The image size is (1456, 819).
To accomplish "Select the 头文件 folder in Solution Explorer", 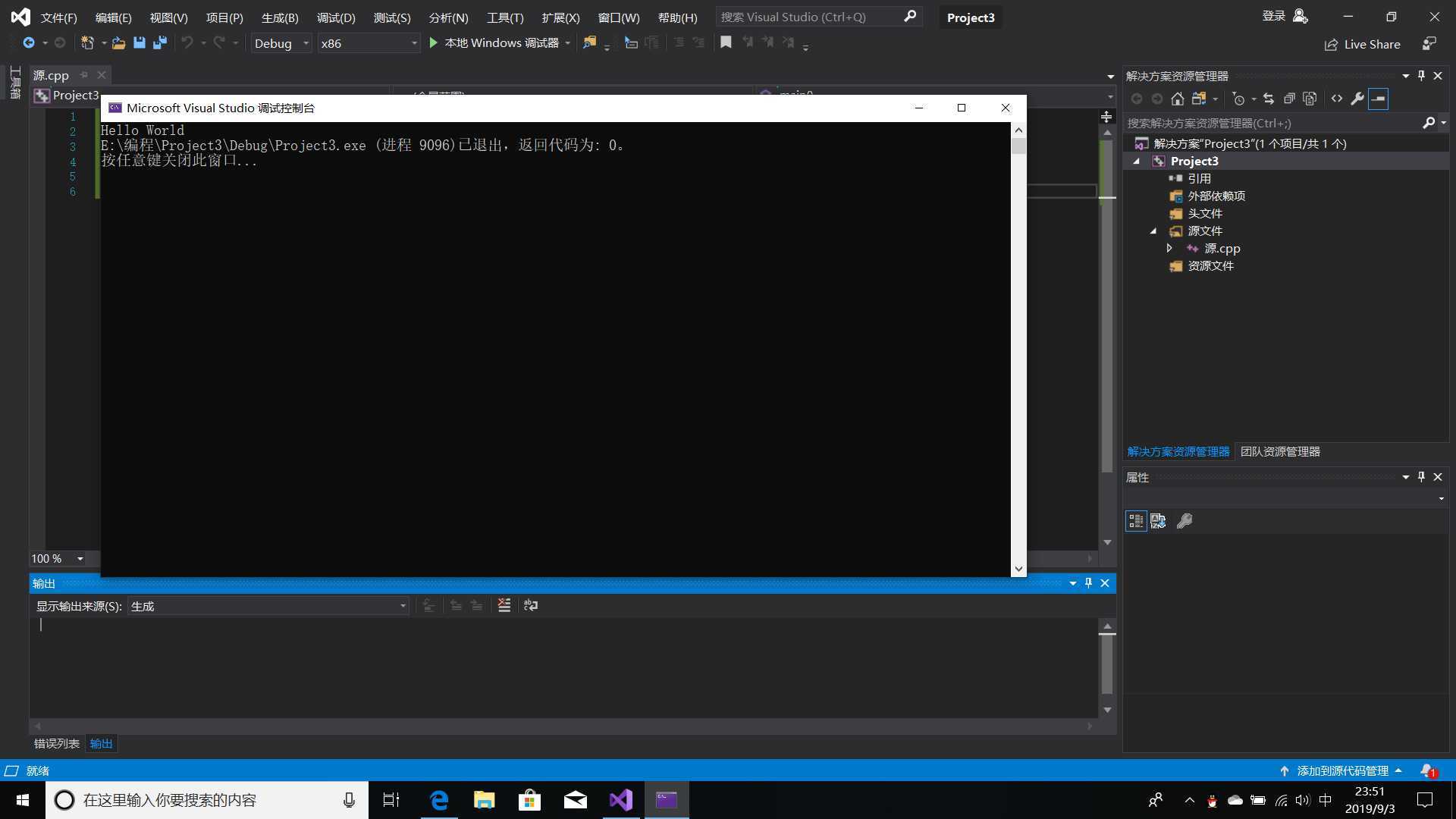I will click(x=1205, y=213).
